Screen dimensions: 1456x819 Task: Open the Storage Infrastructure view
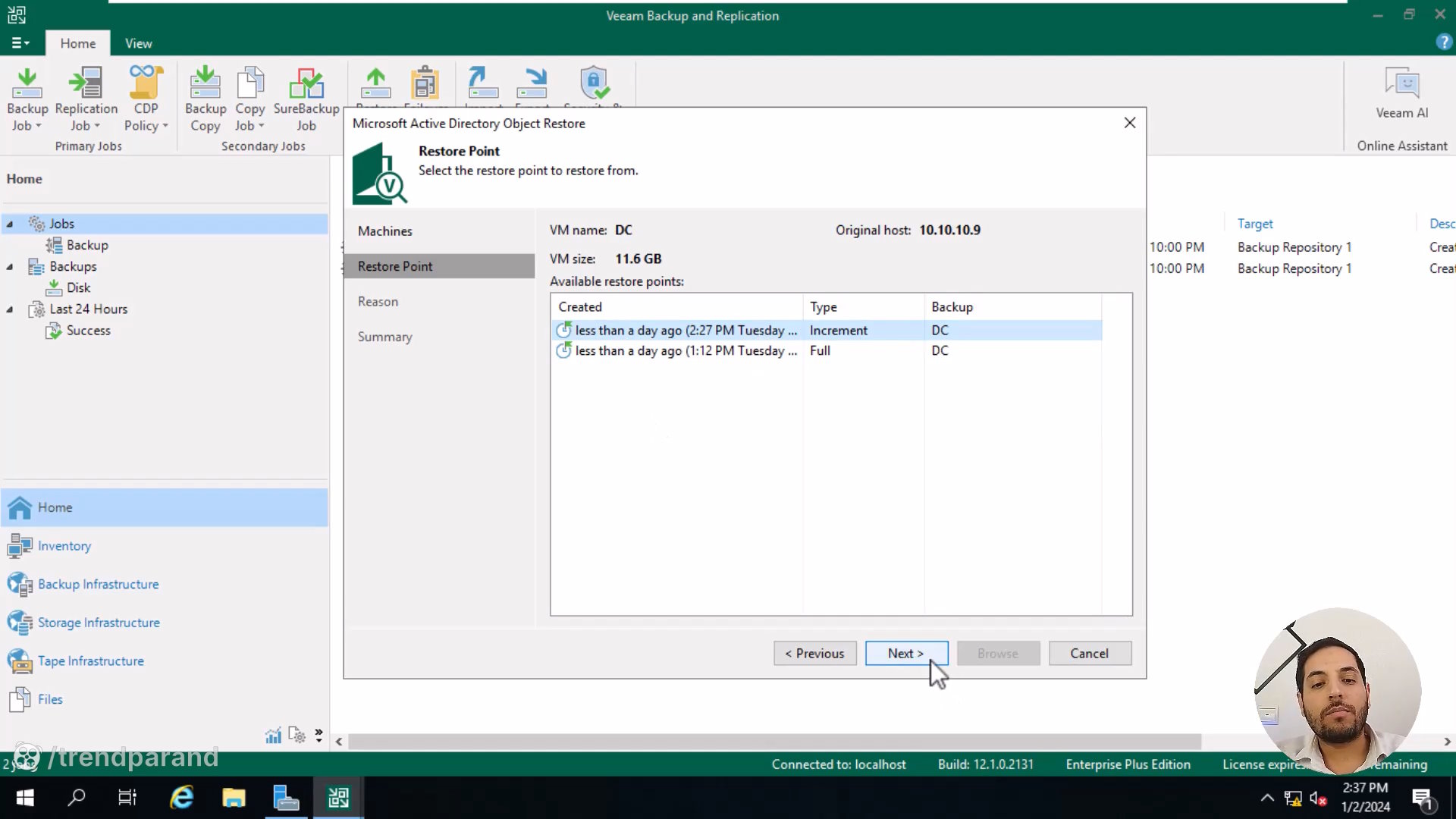165,623
